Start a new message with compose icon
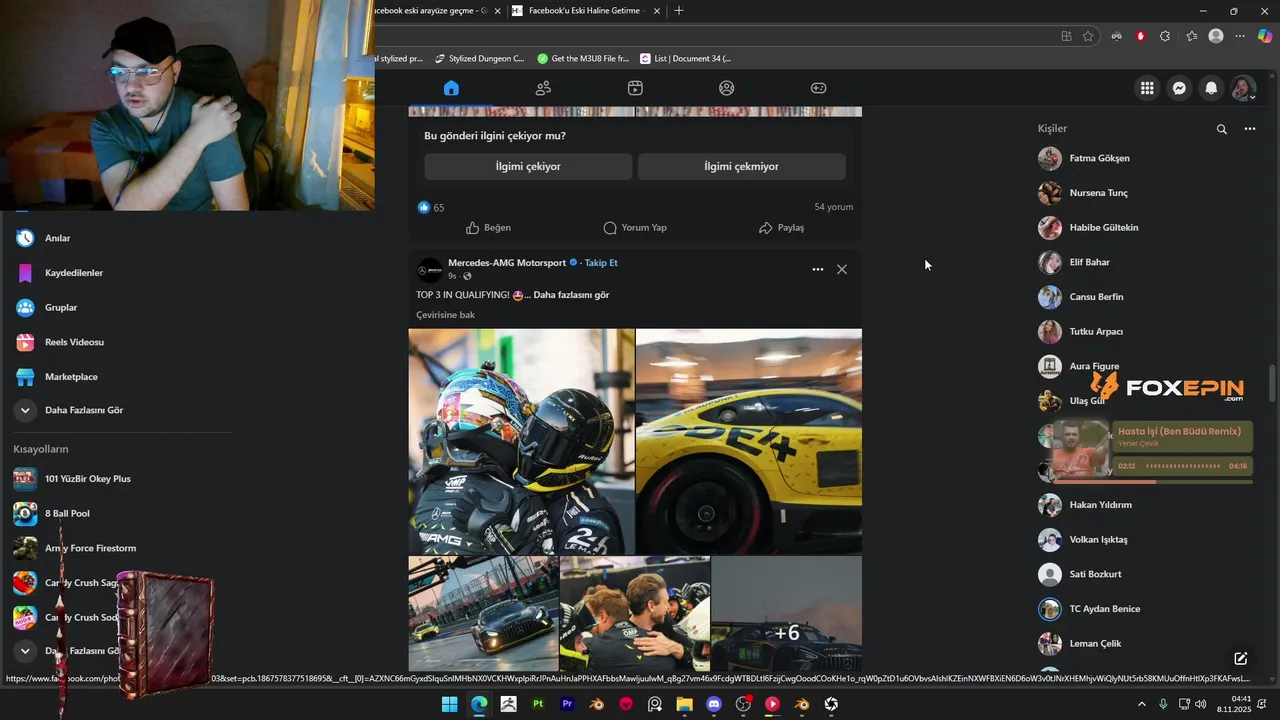Screen dimensions: 1280x720 1240,658
